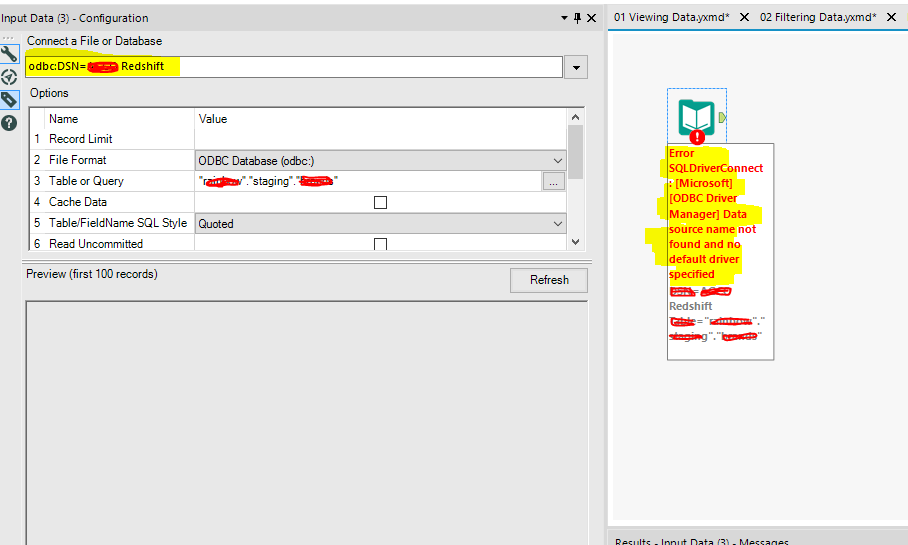Open the help question mark icon
The width and height of the screenshot is (908, 545).
click(9, 123)
